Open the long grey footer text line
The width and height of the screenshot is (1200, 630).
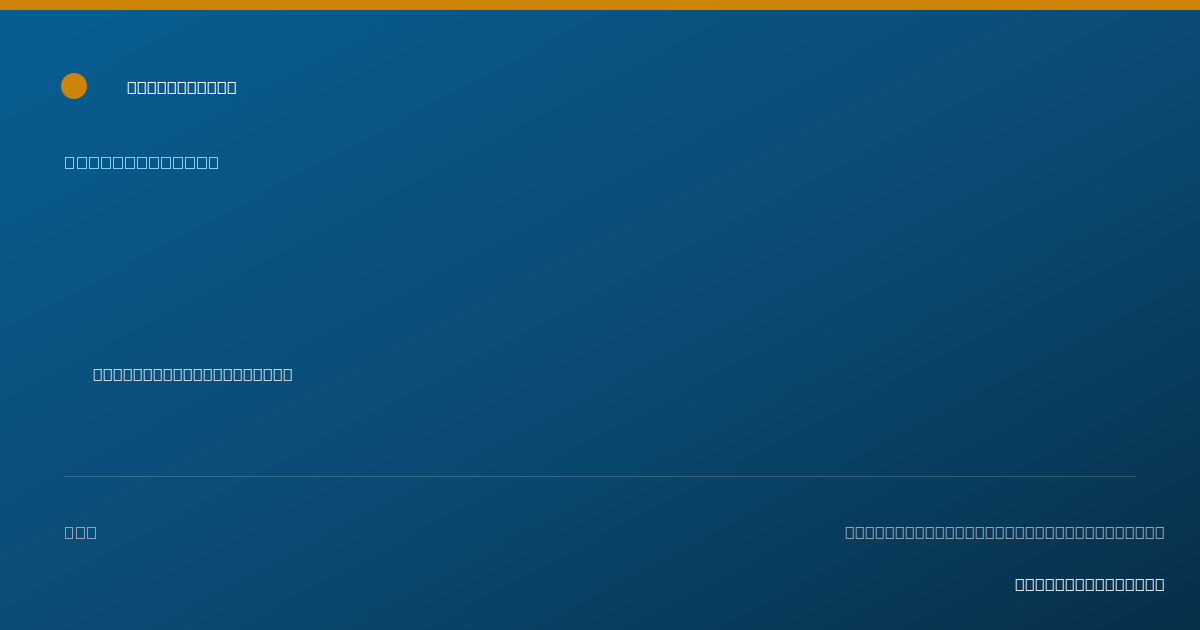(x=1005, y=532)
